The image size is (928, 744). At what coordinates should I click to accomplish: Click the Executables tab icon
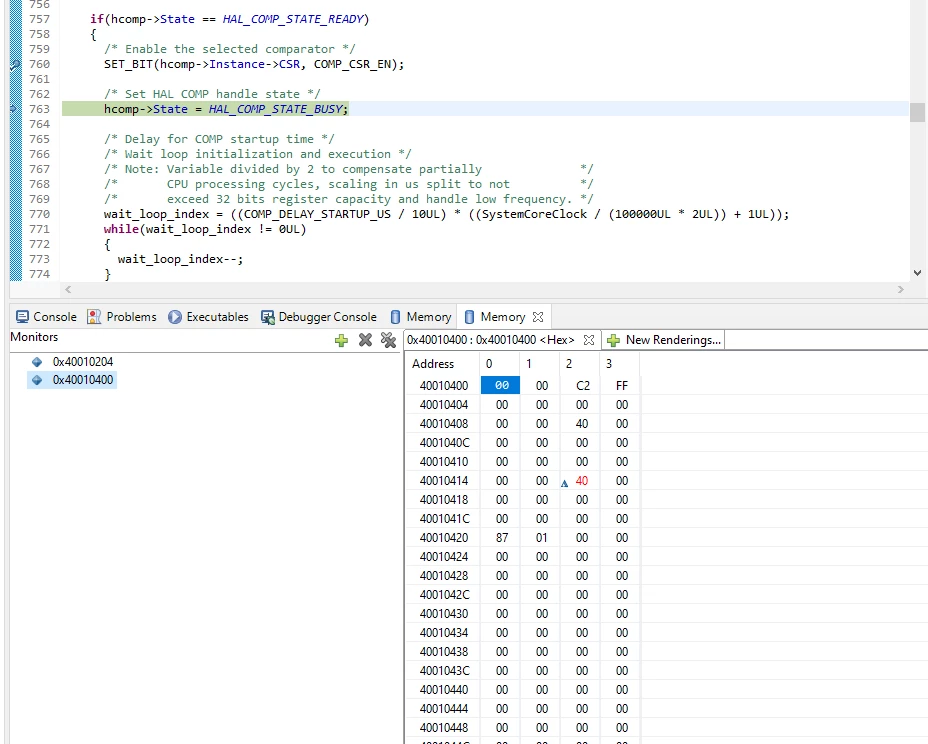(175, 317)
